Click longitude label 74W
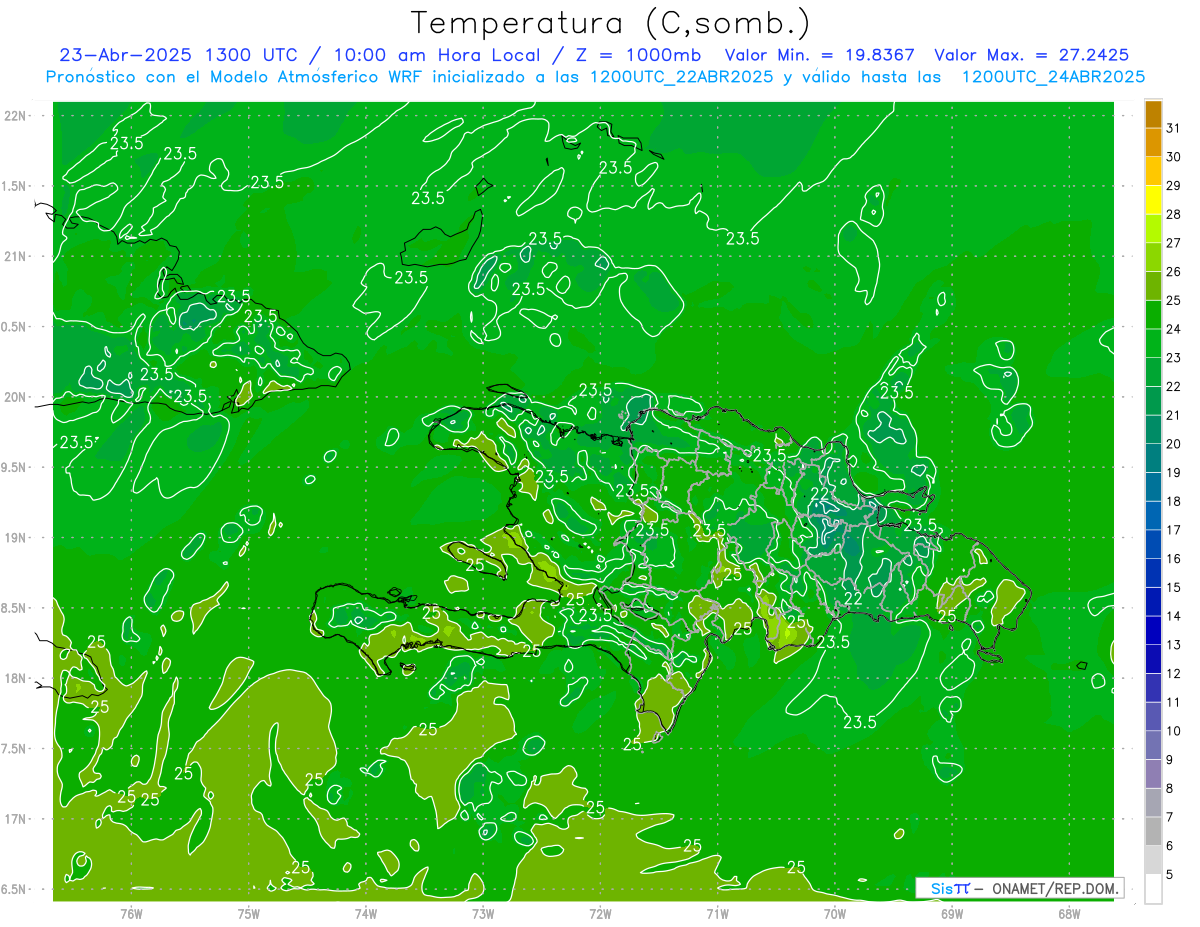1200x927 pixels. (366, 913)
